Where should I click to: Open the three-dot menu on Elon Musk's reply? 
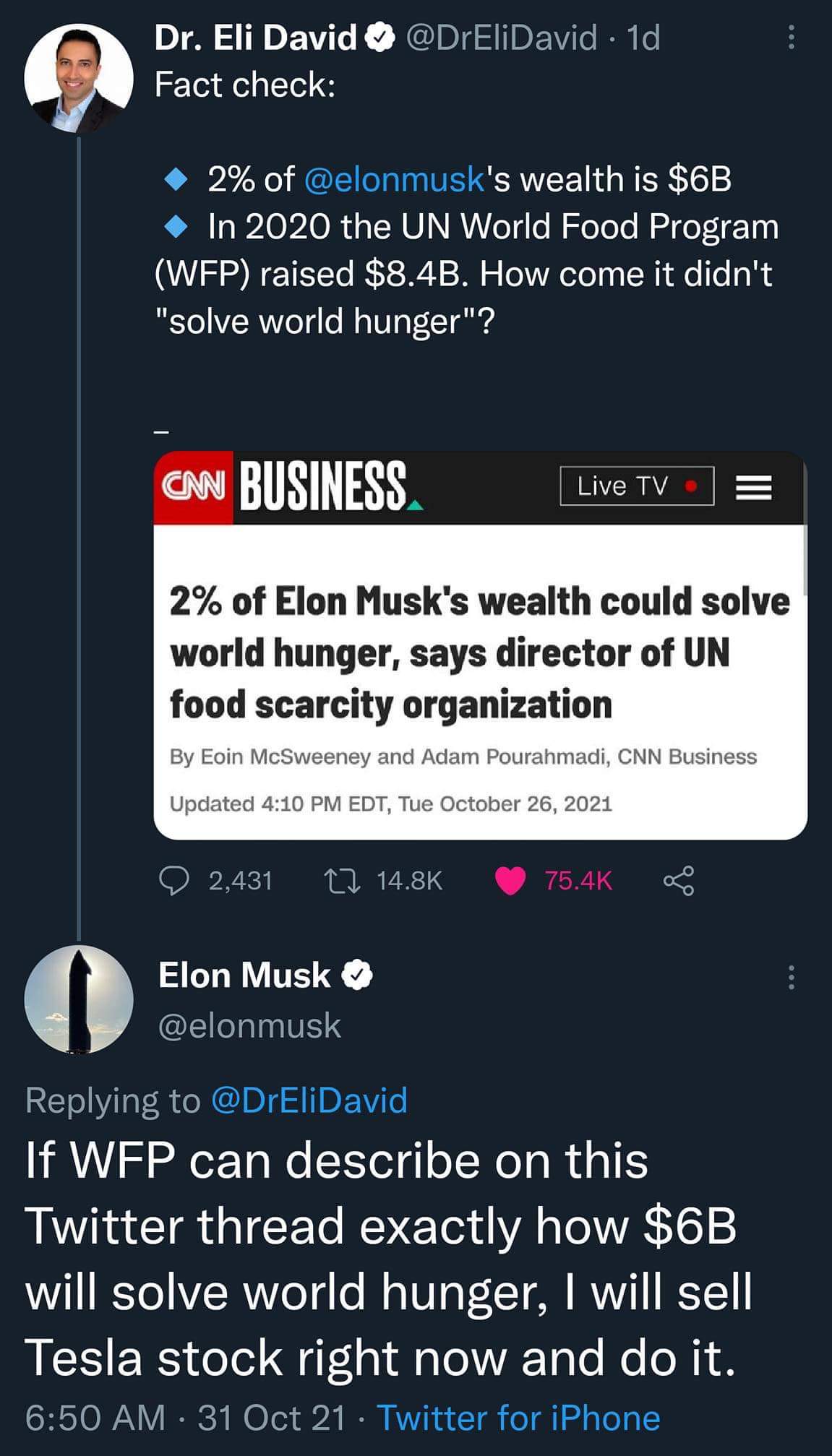(x=791, y=977)
